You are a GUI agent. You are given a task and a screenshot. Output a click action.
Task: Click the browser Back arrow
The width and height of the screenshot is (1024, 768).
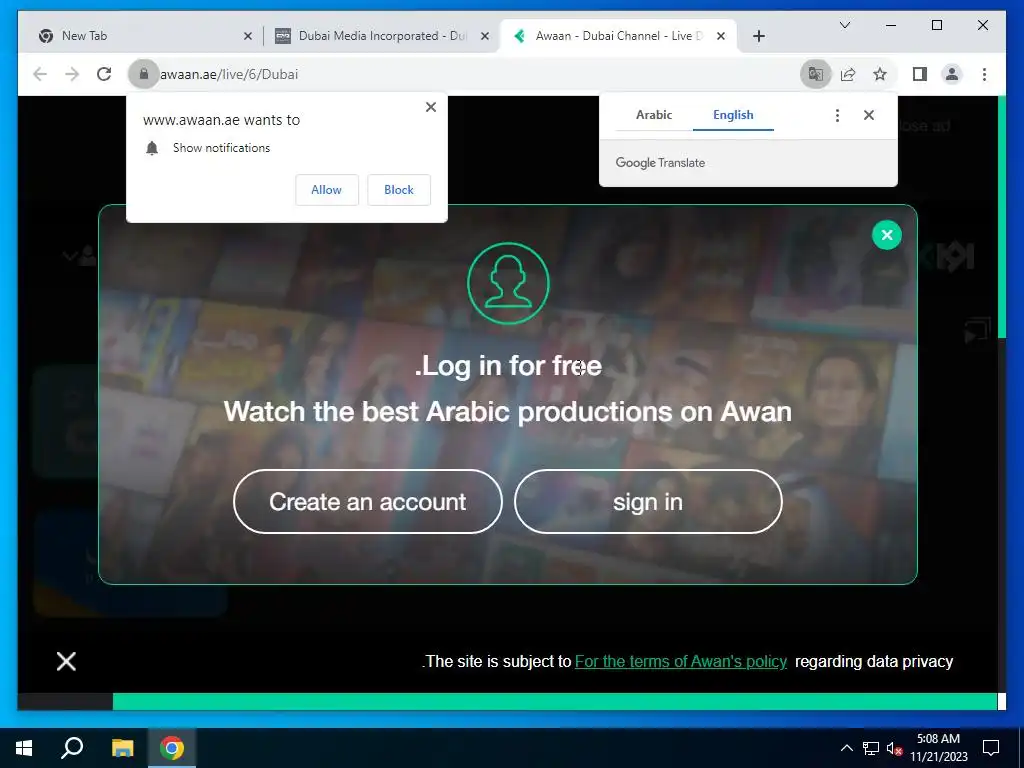coord(40,74)
